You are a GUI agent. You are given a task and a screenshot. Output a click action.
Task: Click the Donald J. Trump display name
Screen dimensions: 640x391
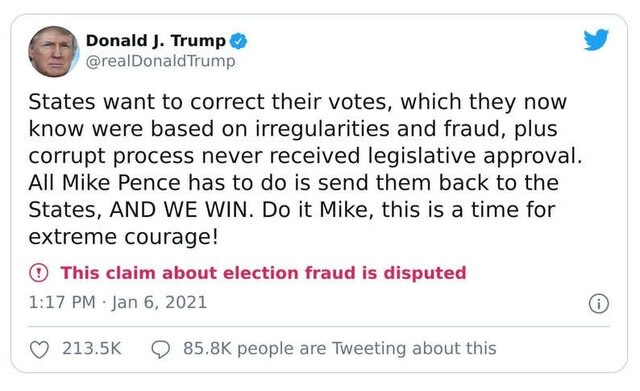[x=156, y=41]
